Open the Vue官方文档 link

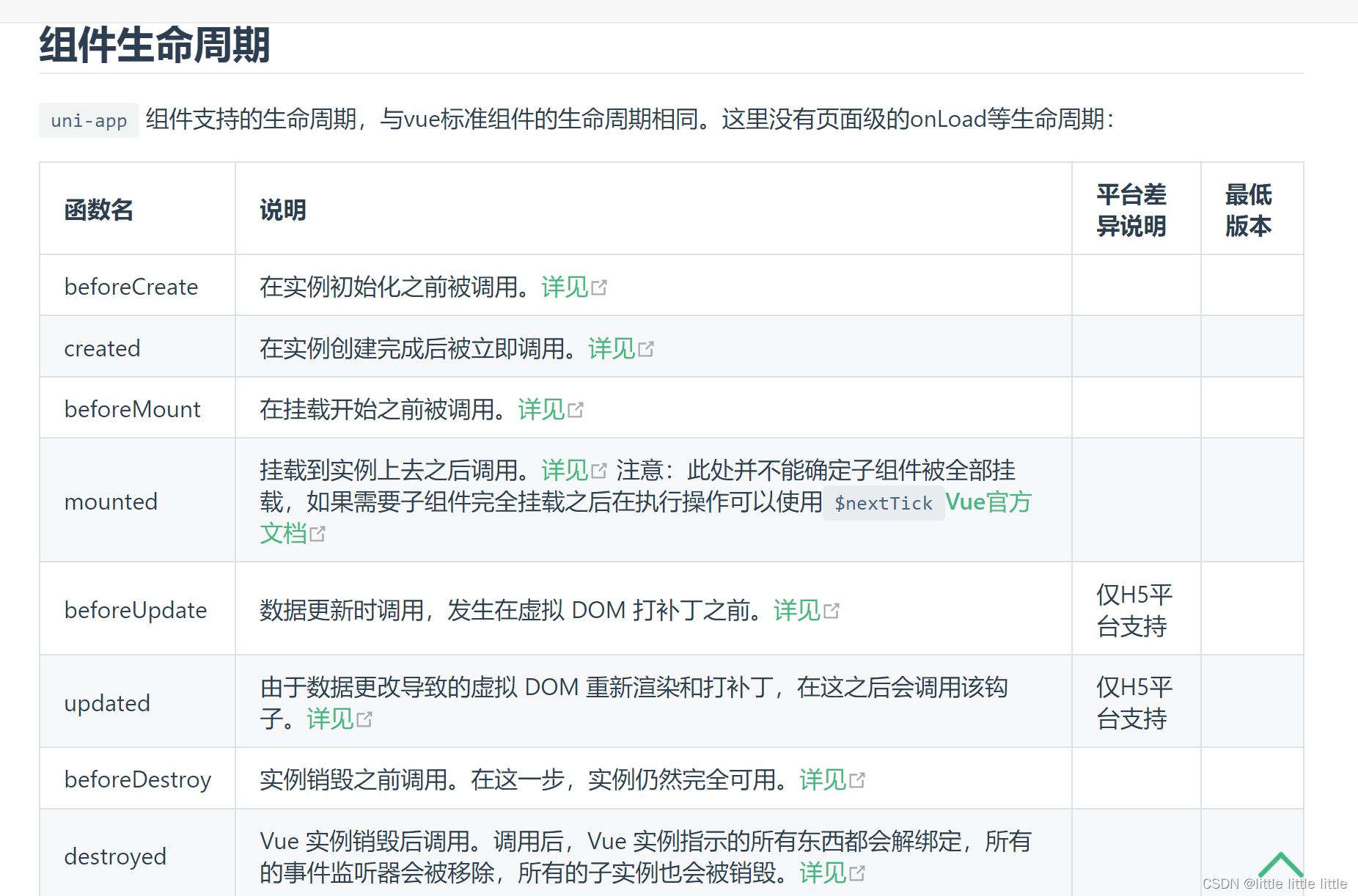pyautogui.click(x=988, y=502)
